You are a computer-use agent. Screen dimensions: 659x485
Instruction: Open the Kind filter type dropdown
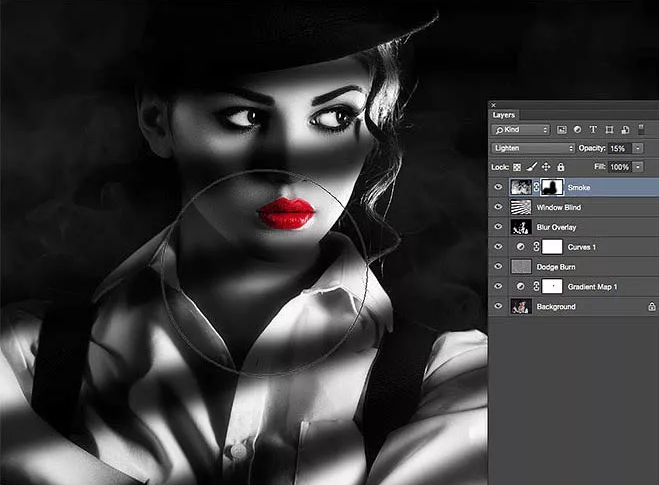tap(520, 130)
